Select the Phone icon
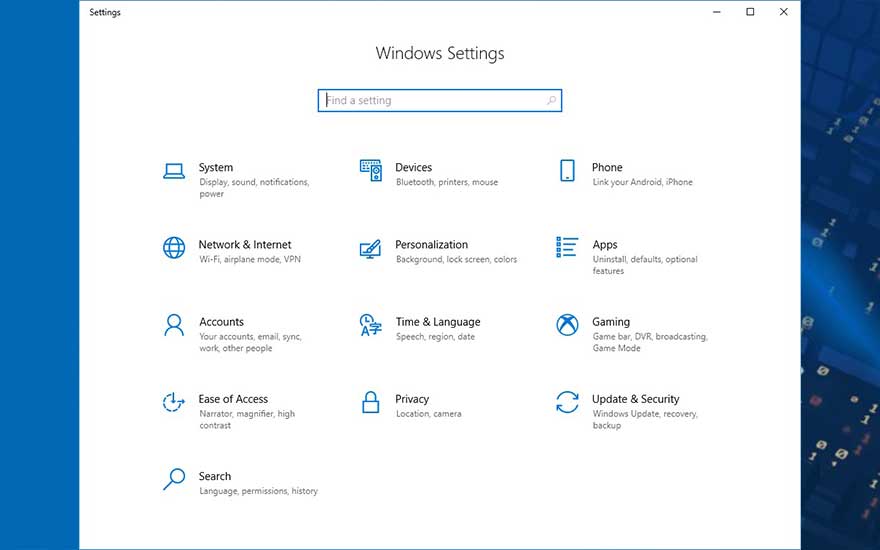The width and height of the screenshot is (880, 550). [x=567, y=171]
